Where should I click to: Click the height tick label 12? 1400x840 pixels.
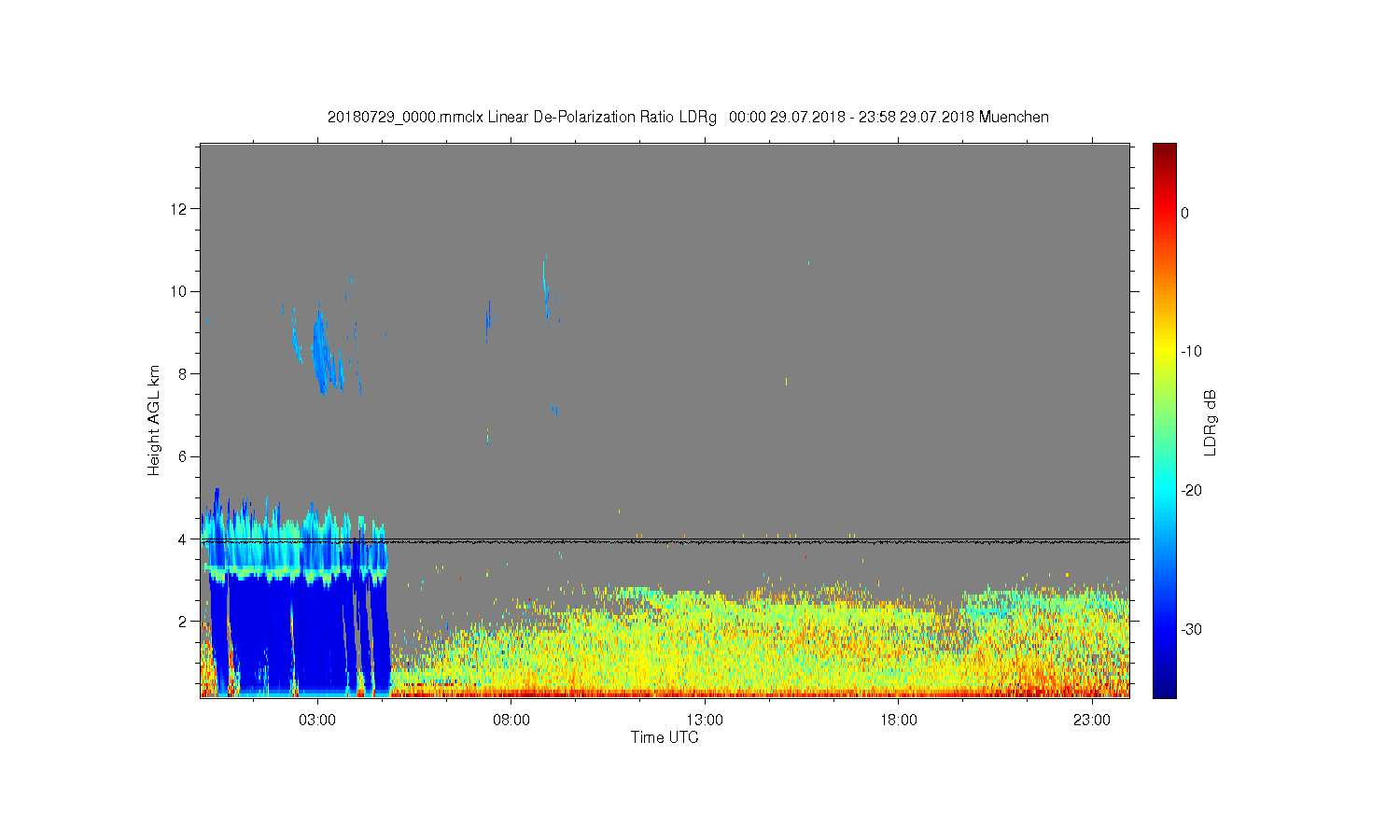(178, 208)
